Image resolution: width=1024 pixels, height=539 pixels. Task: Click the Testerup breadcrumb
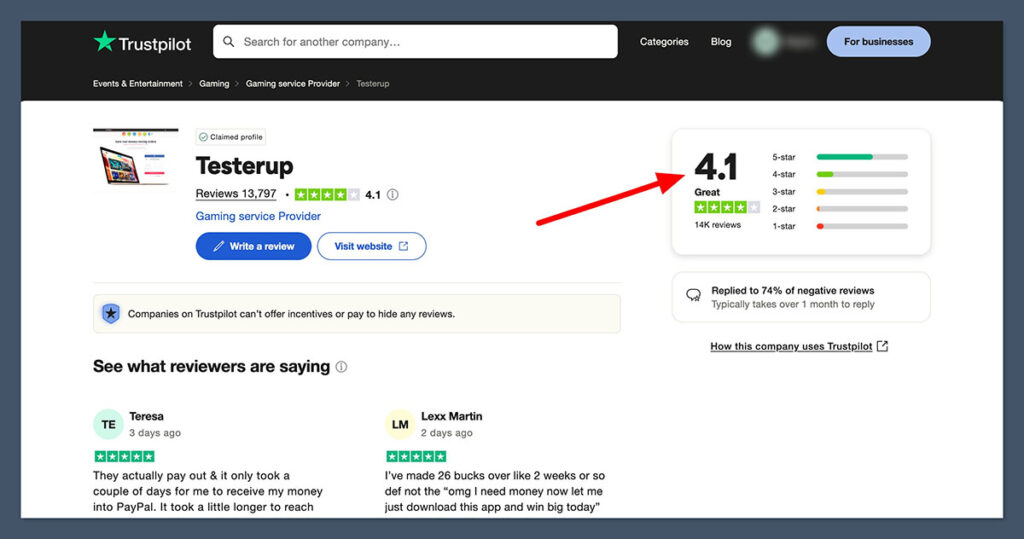pos(373,84)
